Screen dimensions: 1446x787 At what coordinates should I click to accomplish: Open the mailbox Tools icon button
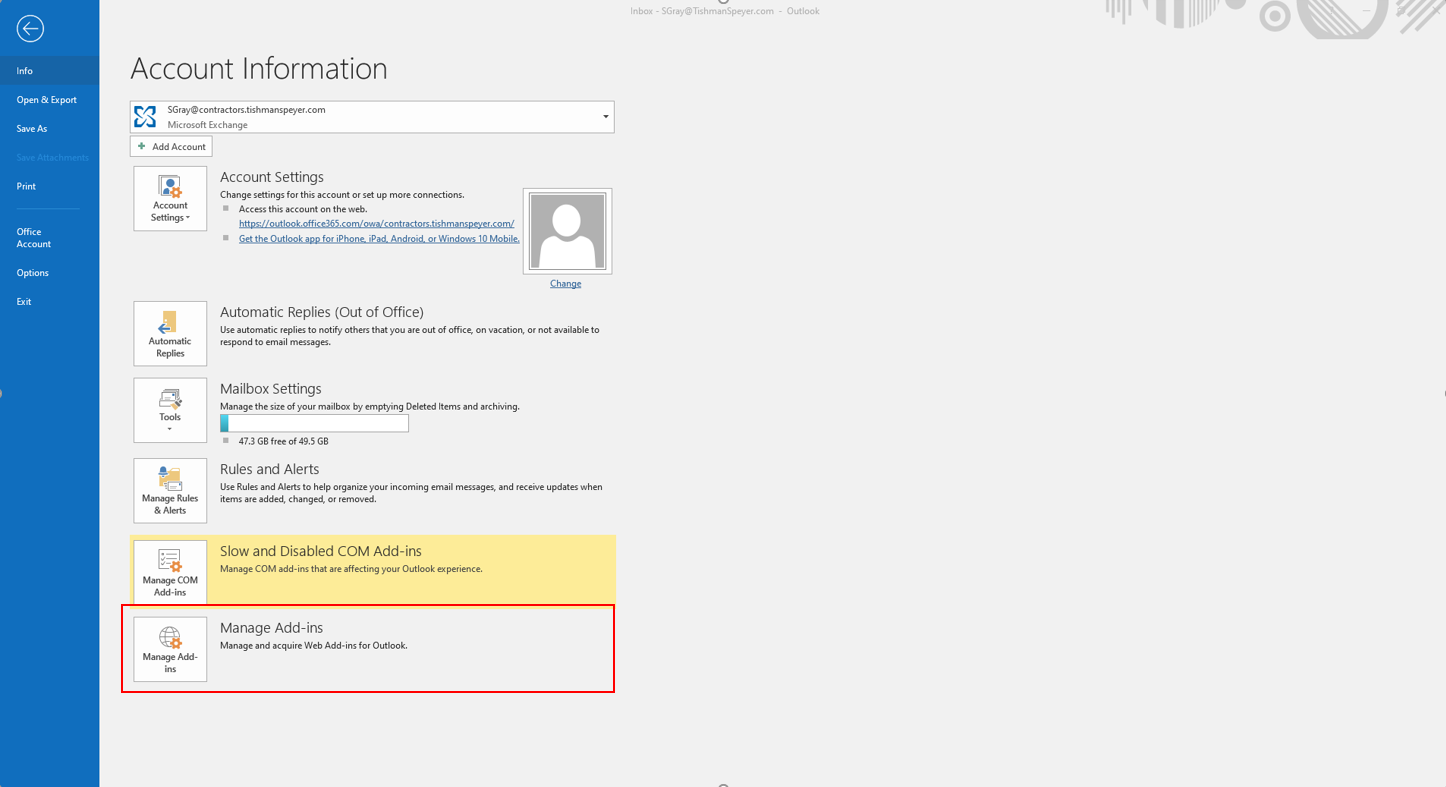pyautogui.click(x=170, y=410)
